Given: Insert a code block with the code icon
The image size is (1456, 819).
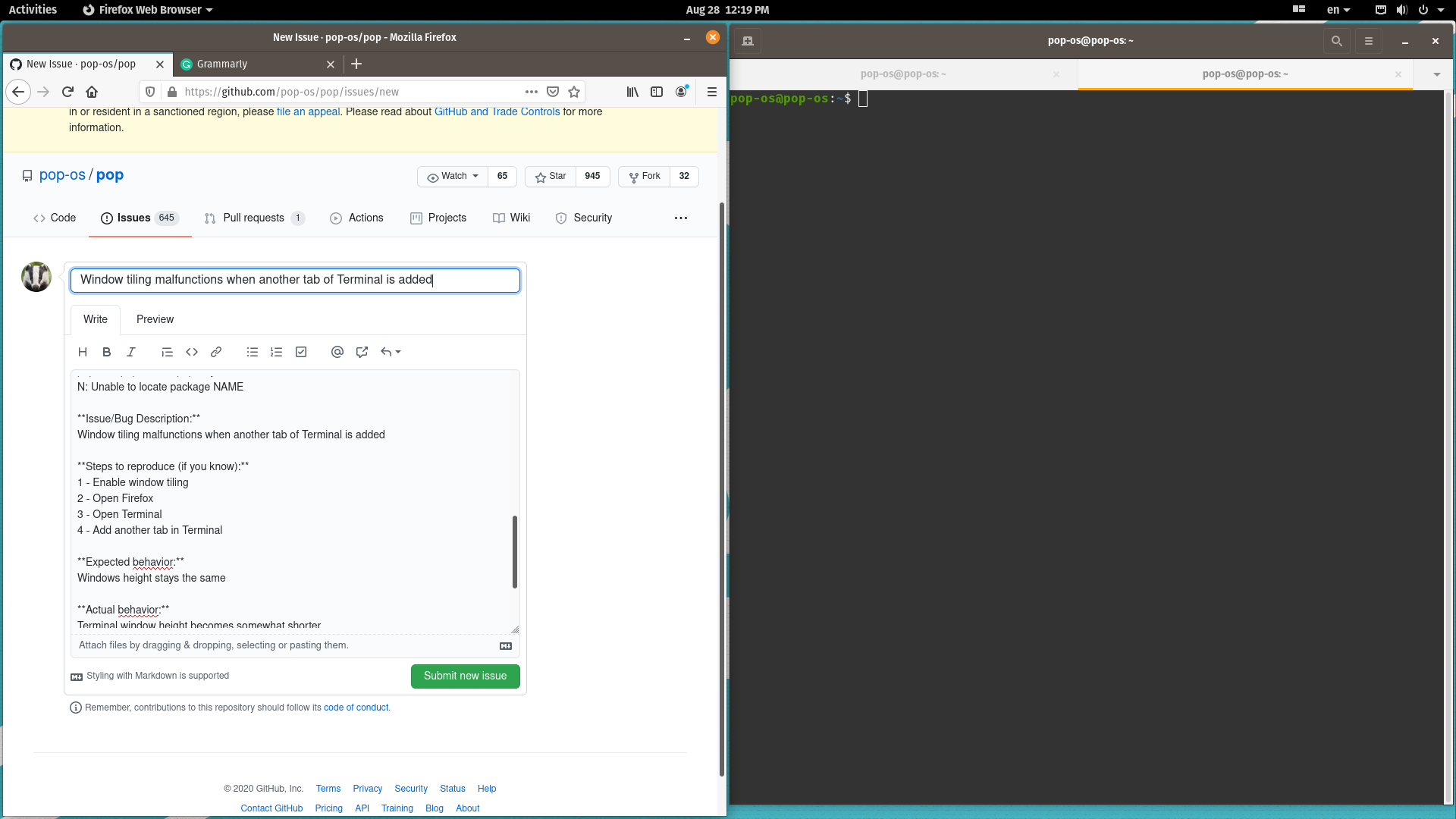Looking at the screenshot, I should 192,352.
